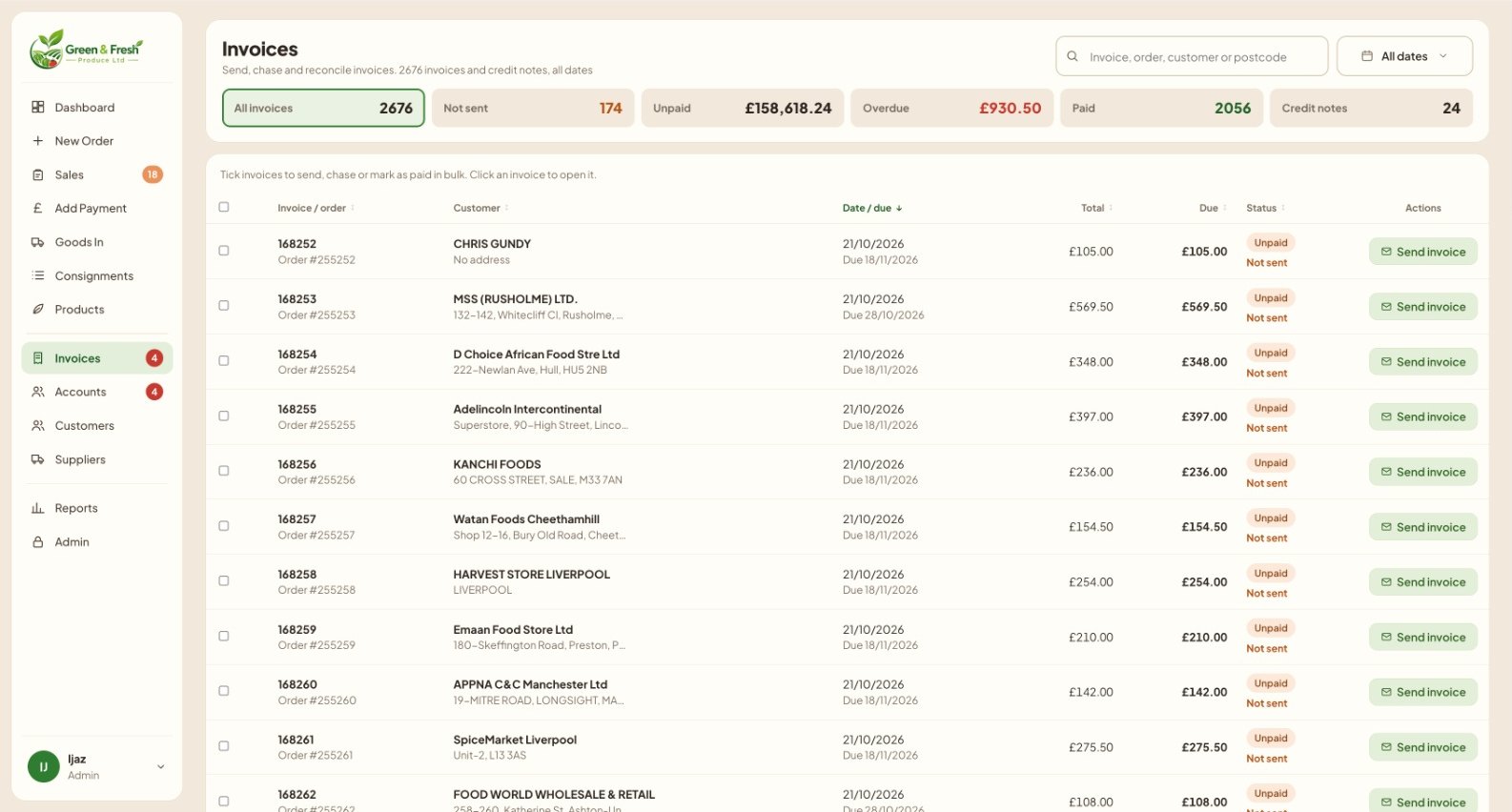Image resolution: width=1512 pixels, height=812 pixels.
Task: Tick the checkbox for invoice 168252
Action: pyautogui.click(x=224, y=251)
